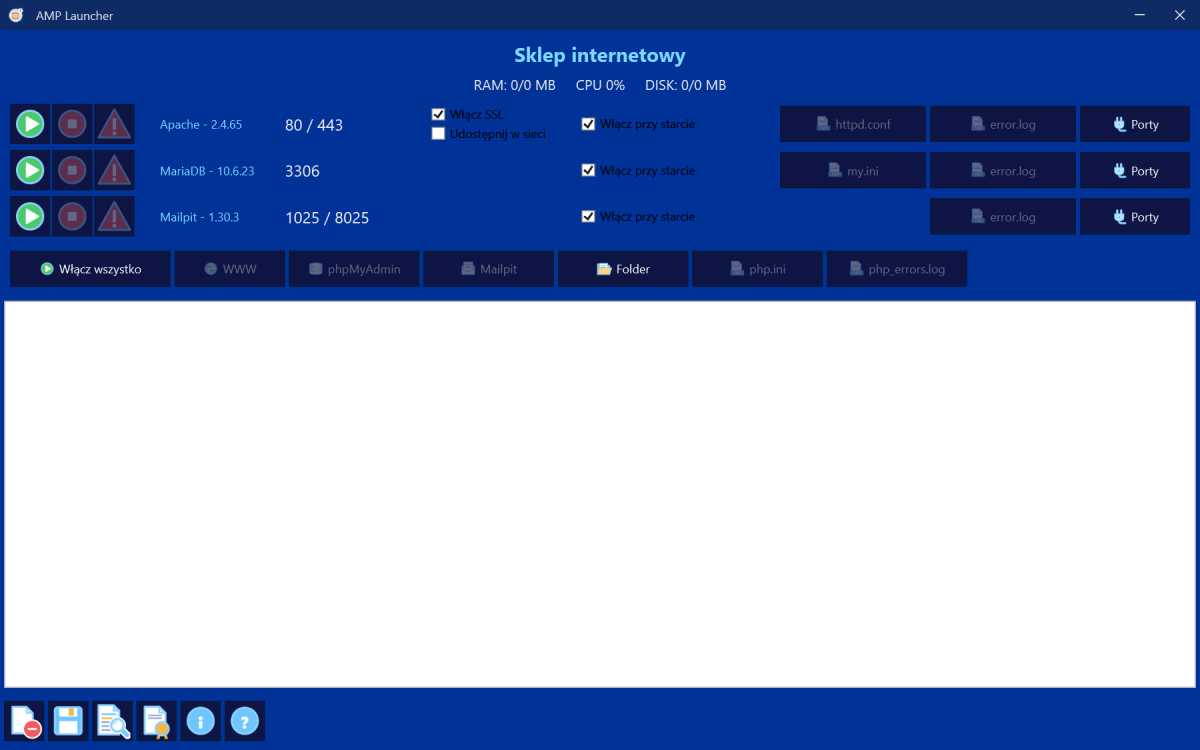Click MariaDB port 3306 text

pos(302,171)
